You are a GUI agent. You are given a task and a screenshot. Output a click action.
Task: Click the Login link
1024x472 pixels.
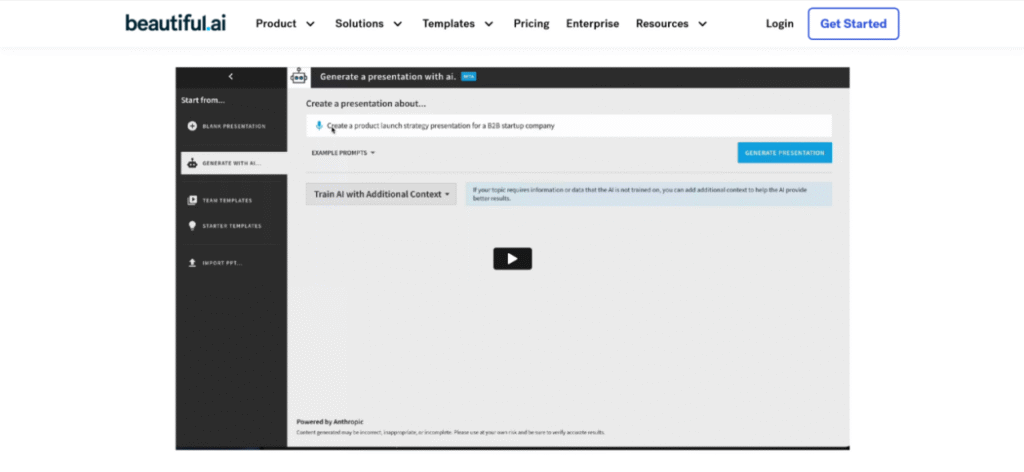779,23
